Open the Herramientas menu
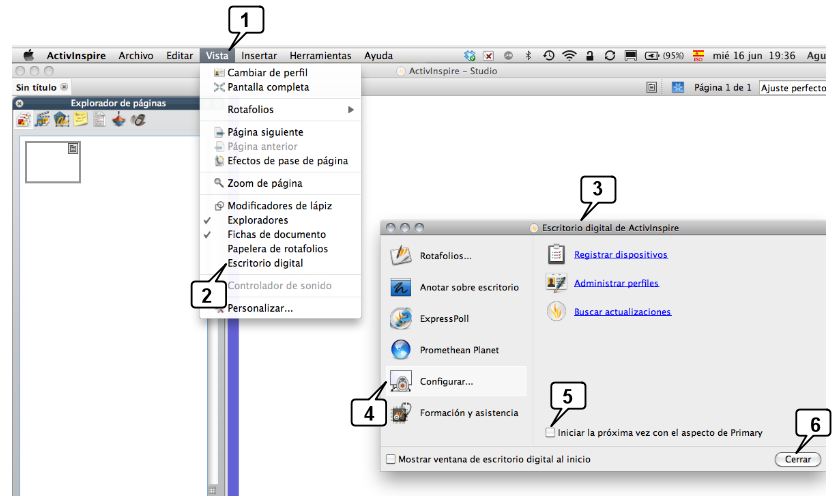 320,56
